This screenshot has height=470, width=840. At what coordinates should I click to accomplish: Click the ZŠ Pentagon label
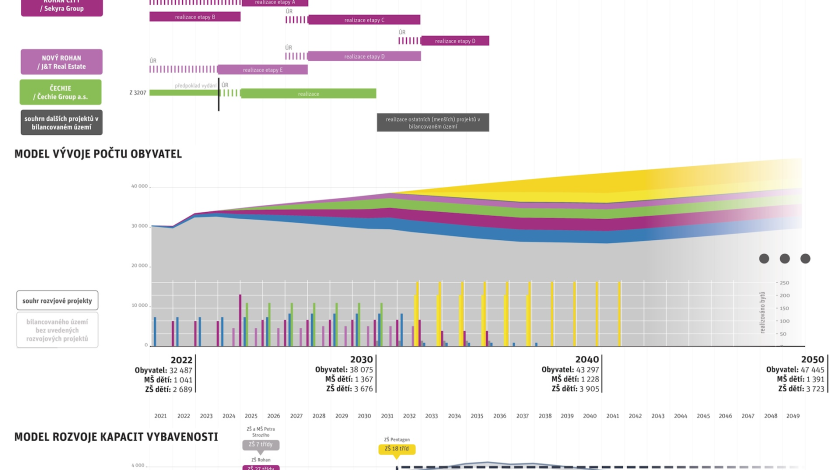397,440
